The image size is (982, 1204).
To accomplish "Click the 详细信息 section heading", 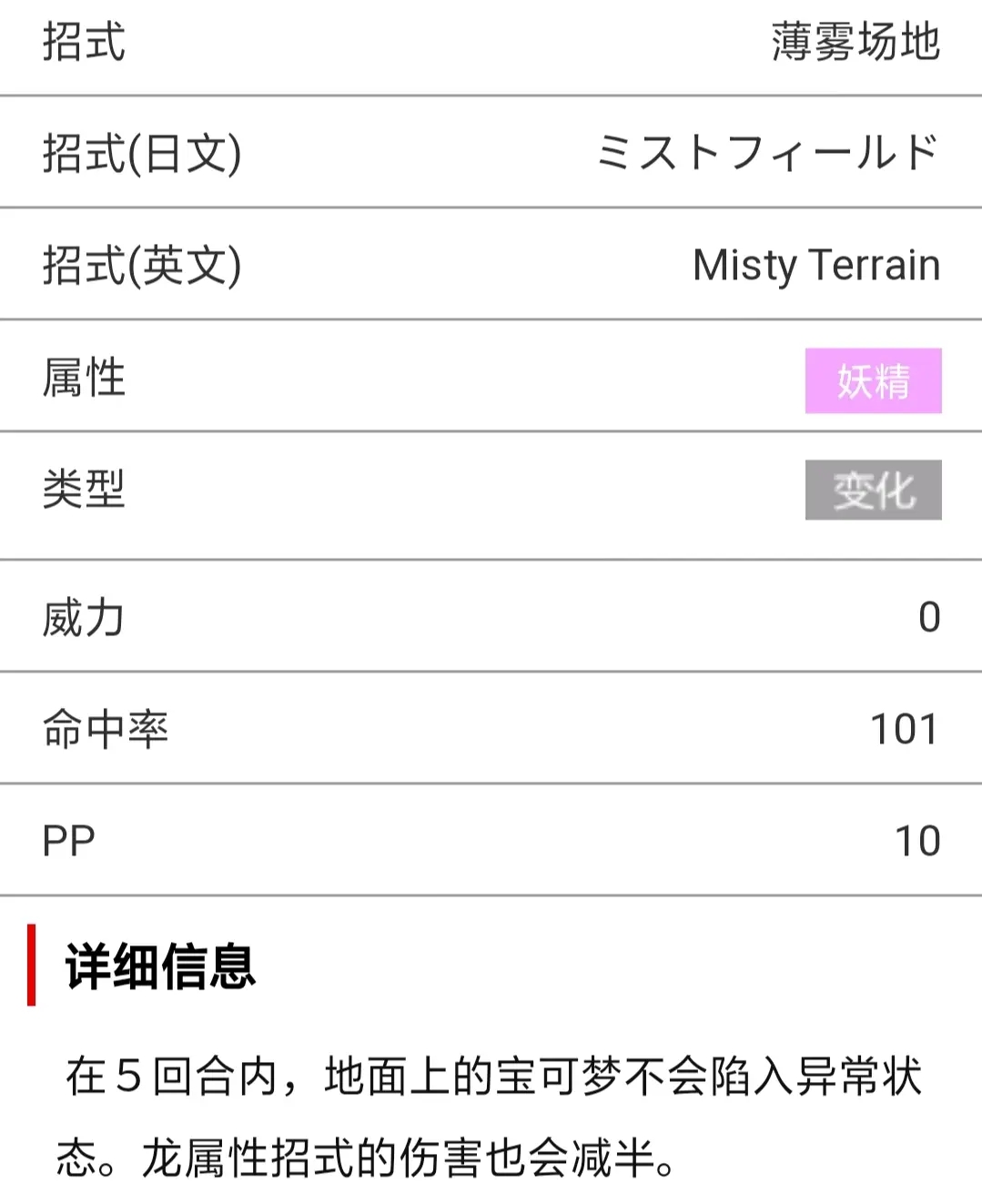I will pos(160,966).
